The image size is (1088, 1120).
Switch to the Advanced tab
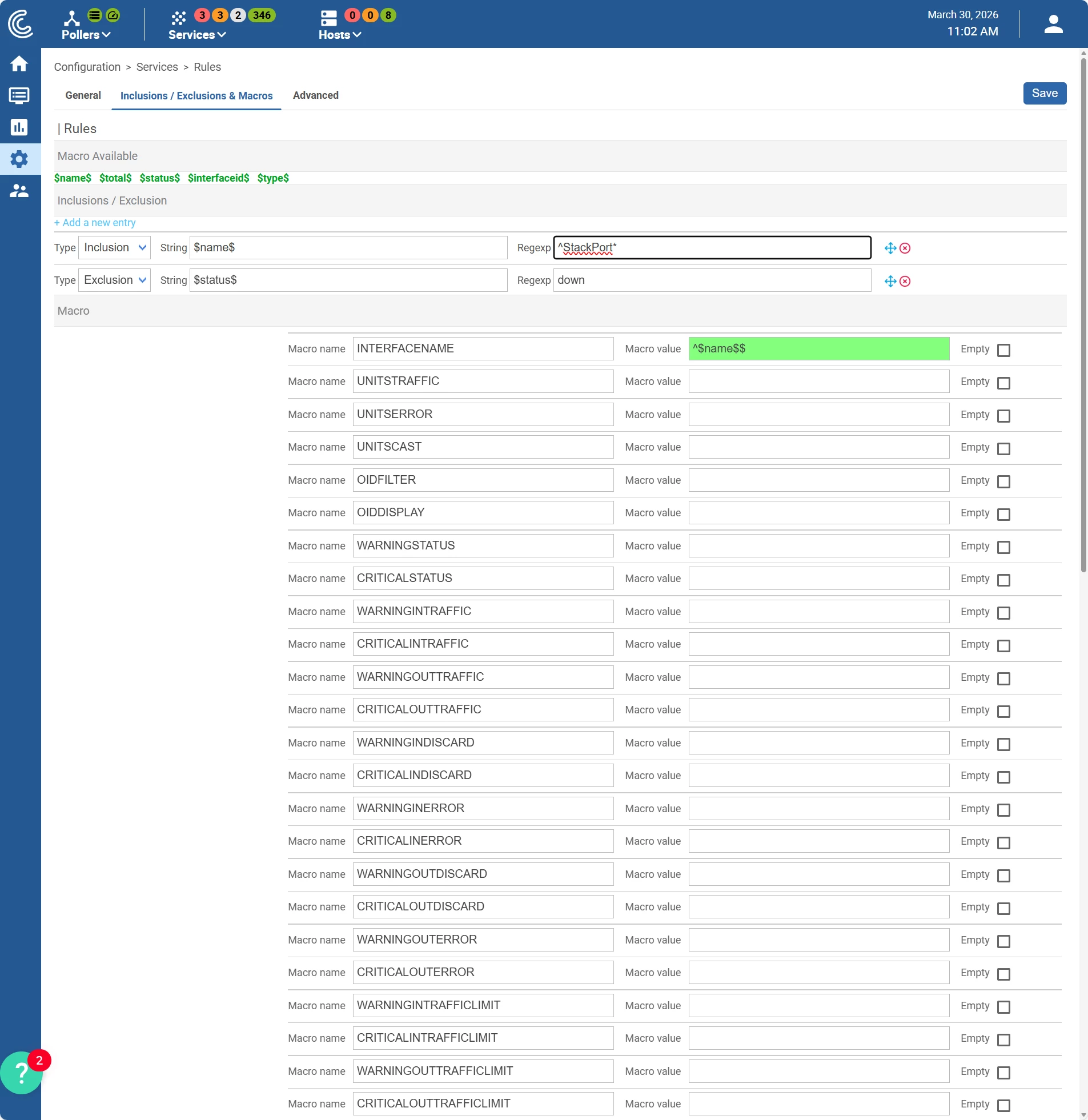click(x=315, y=95)
